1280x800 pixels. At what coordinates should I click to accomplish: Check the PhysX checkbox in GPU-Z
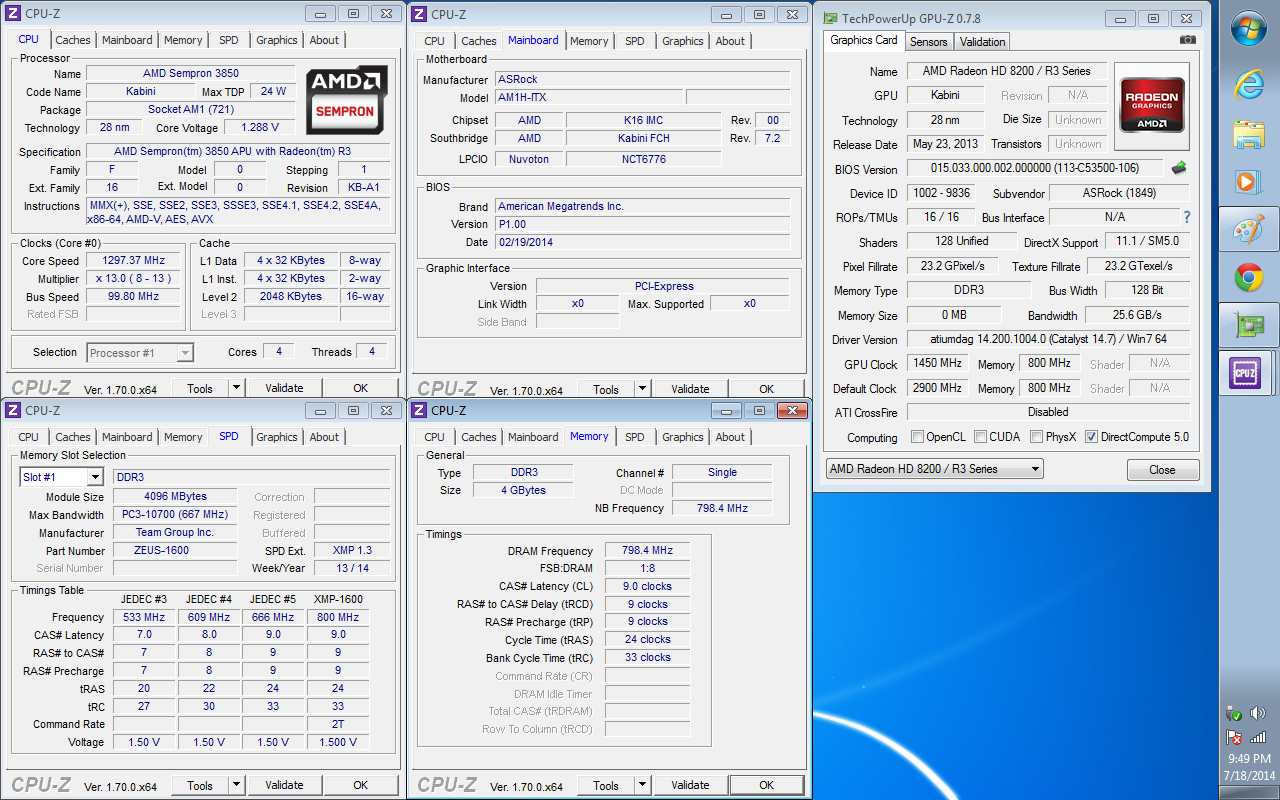point(1037,437)
